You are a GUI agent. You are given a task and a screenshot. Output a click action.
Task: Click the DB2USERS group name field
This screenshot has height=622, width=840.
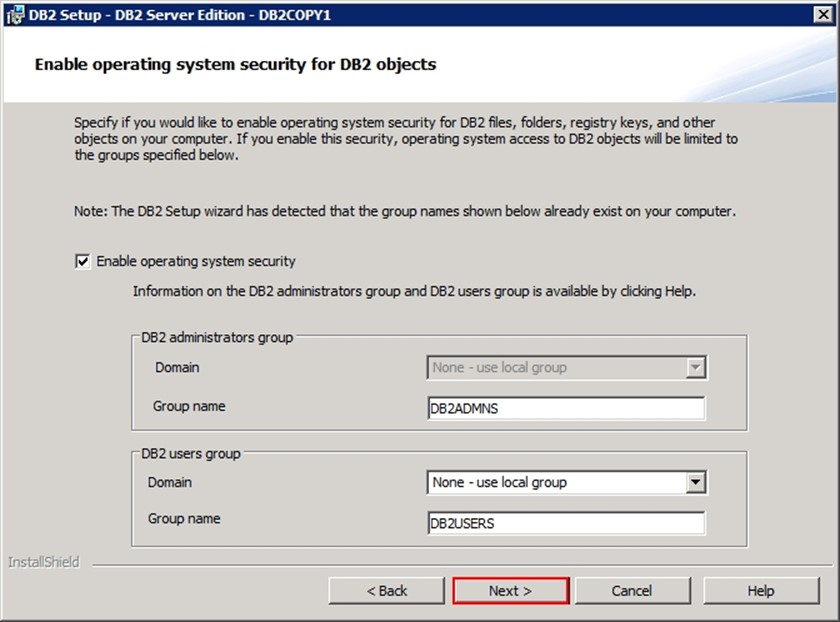tap(565, 523)
